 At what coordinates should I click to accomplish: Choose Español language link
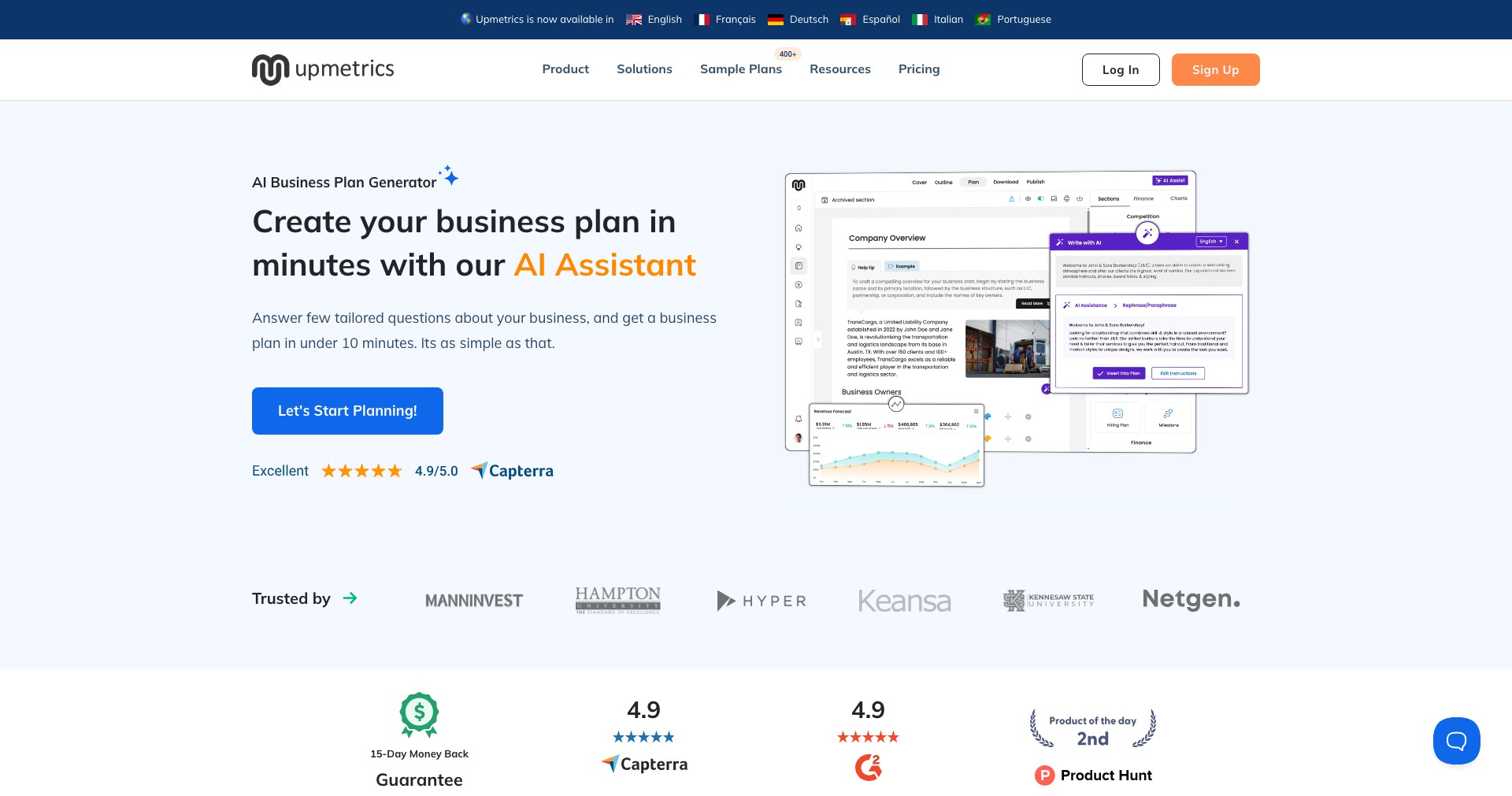click(x=881, y=20)
